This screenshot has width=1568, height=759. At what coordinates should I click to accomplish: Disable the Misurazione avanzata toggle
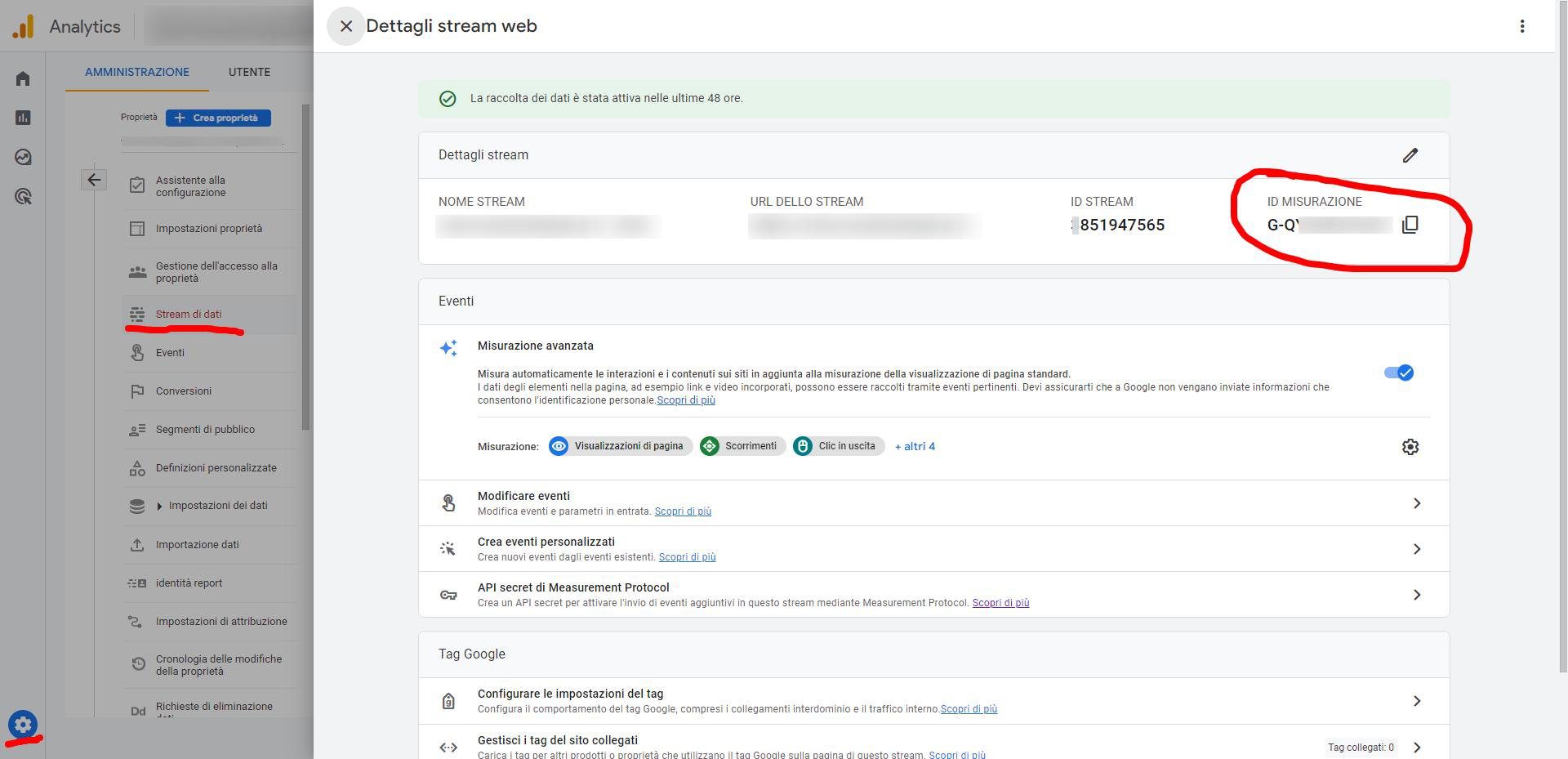[x=1398, y=373]
